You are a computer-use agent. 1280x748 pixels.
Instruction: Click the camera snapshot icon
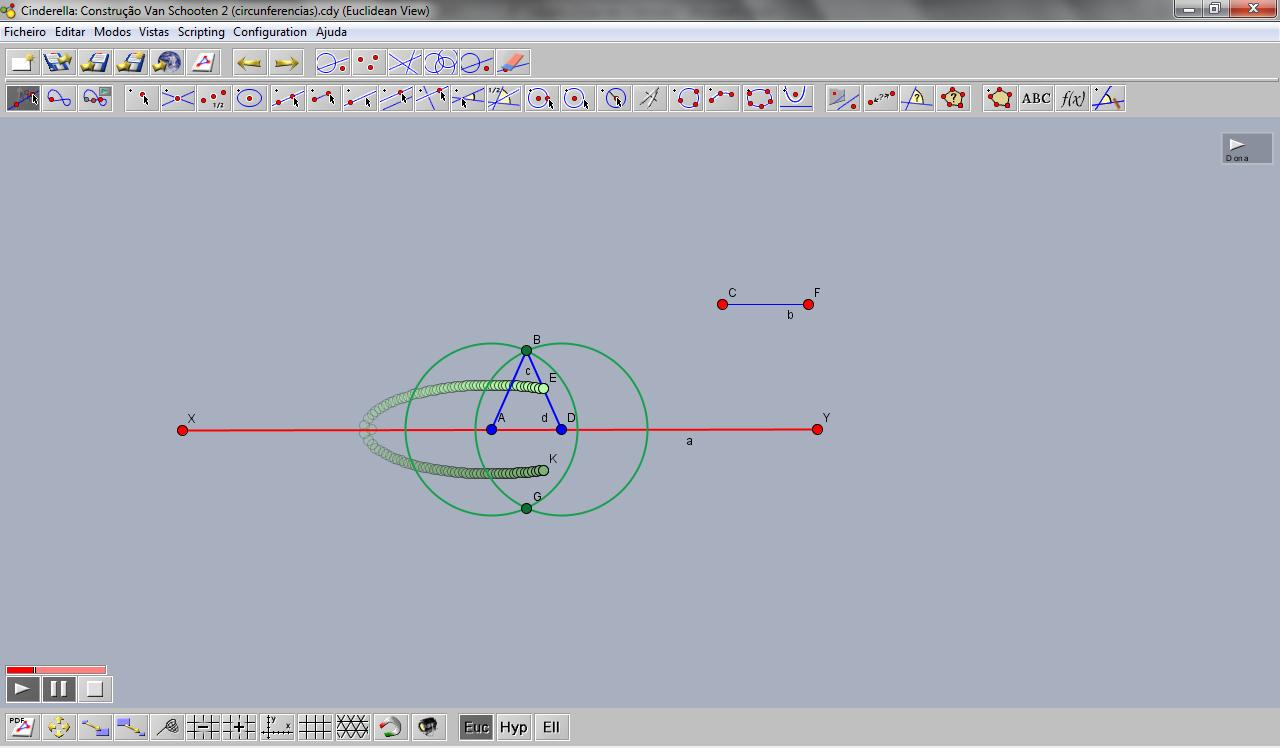428,727
